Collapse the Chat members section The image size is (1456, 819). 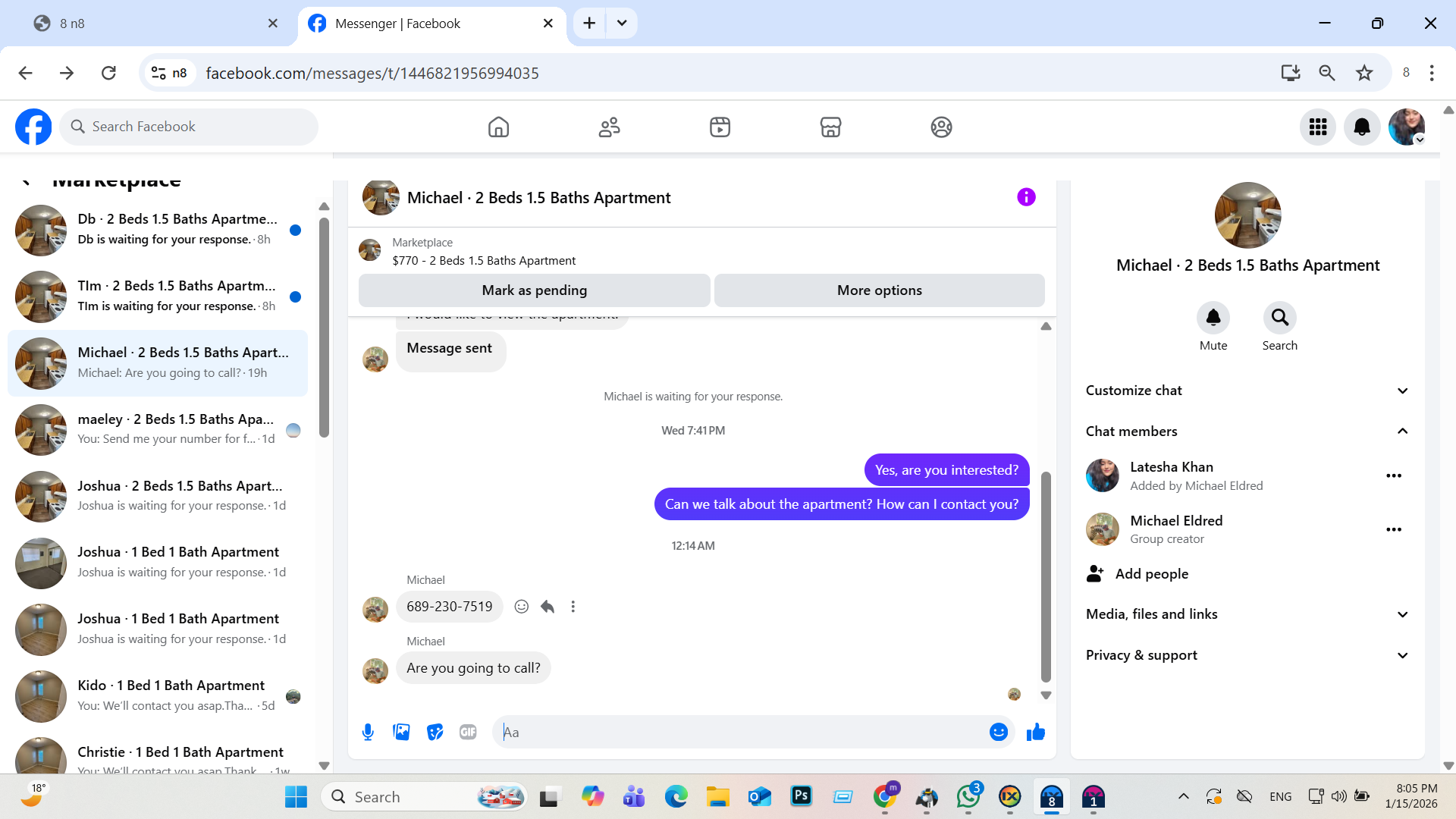(x=1402, y=431)
